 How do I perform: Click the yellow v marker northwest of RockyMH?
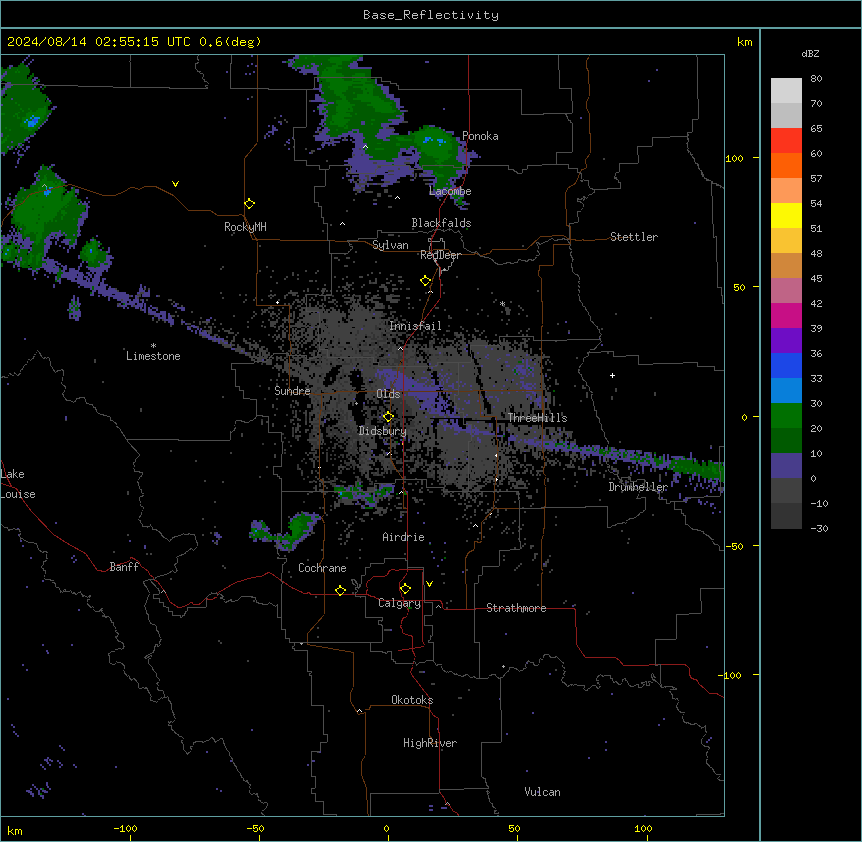[x=175, y=184]
